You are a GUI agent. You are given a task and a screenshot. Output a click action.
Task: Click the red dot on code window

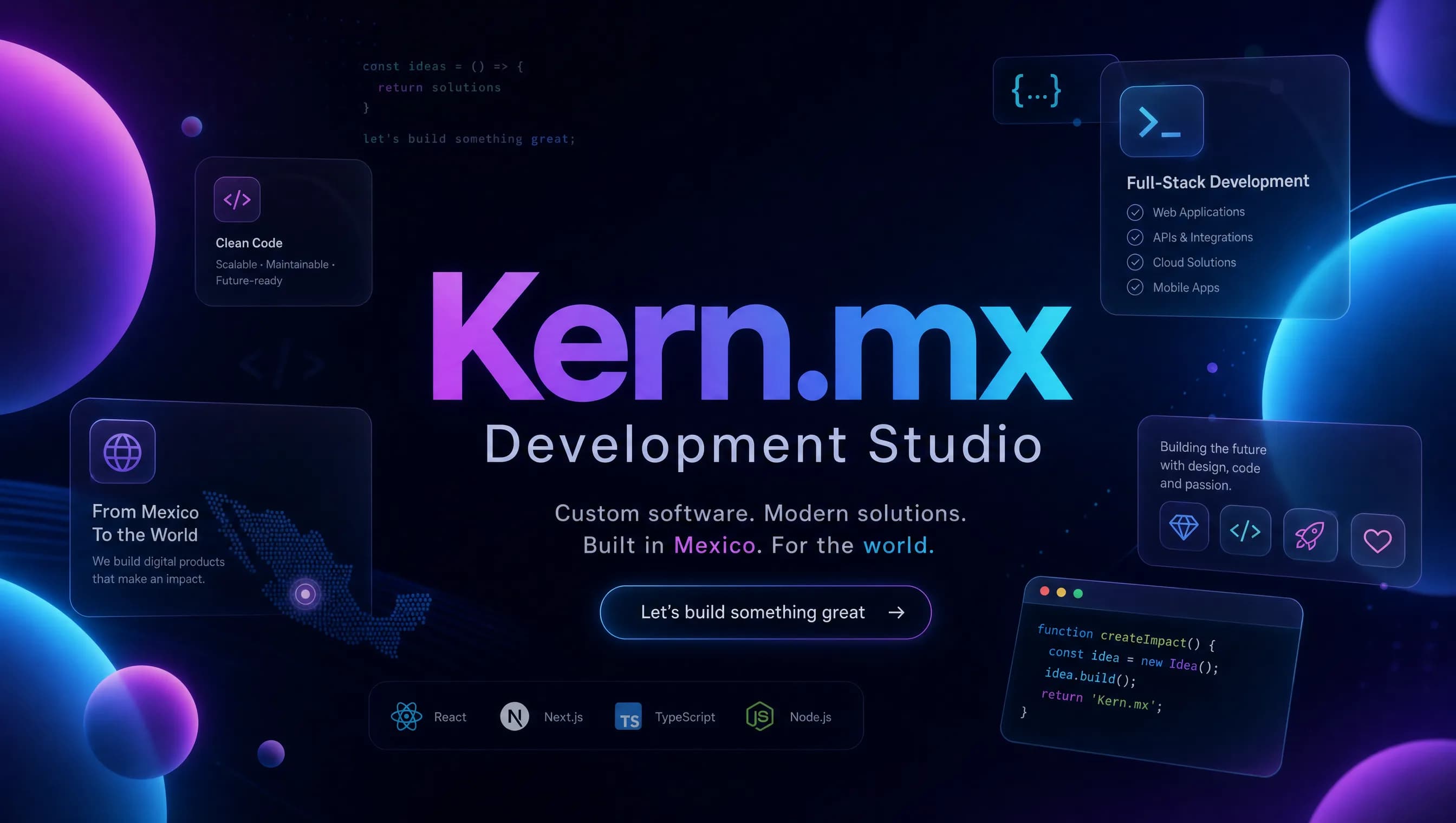[x=1044, y=591]
